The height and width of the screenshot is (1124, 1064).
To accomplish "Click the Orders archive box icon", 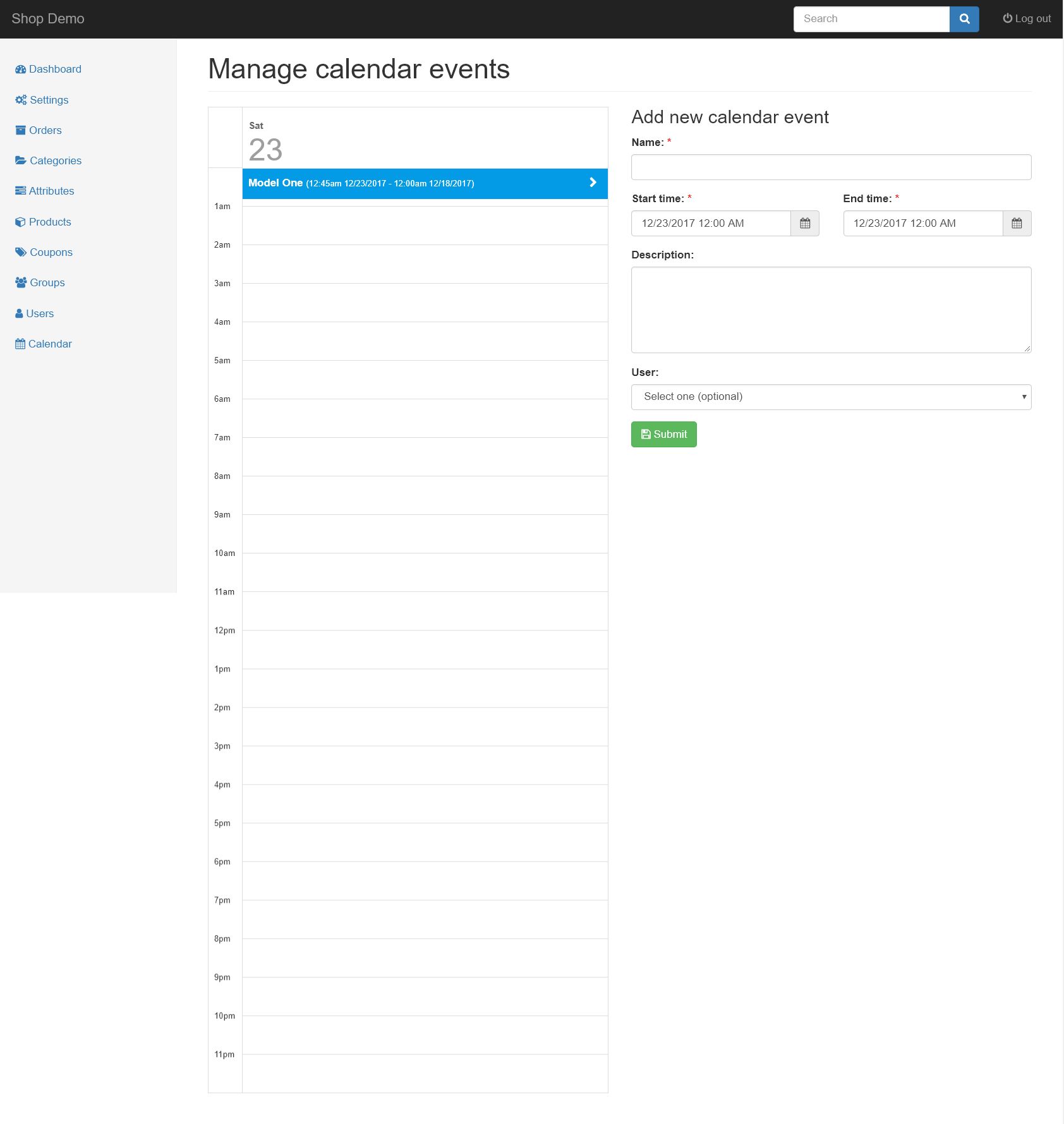I will pos(20,130).
